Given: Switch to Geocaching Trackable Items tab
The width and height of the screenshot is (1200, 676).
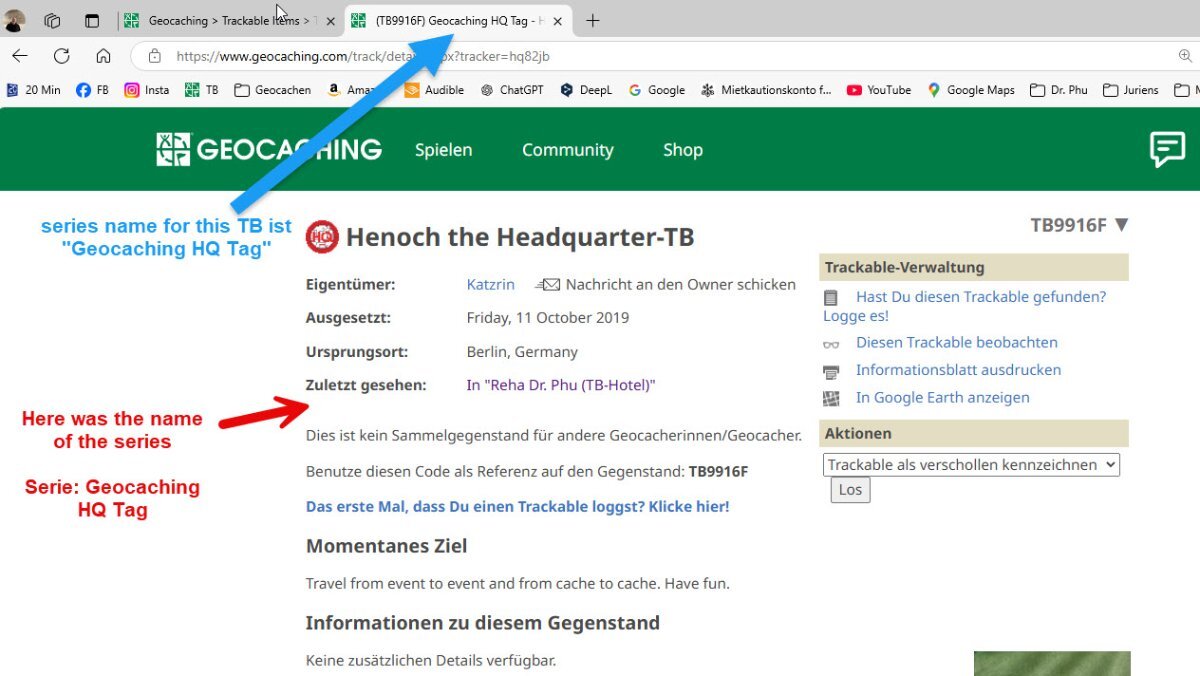Looking at the screenshot, I should tap(228, 21).
